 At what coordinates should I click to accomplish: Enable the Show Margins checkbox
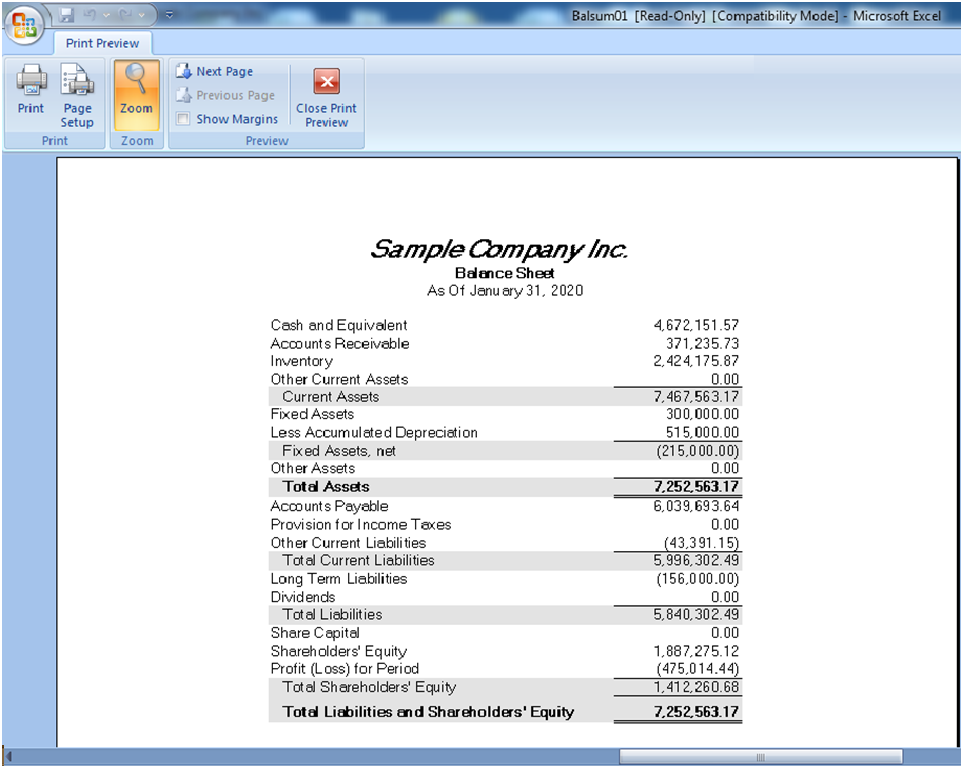(183, 119)
